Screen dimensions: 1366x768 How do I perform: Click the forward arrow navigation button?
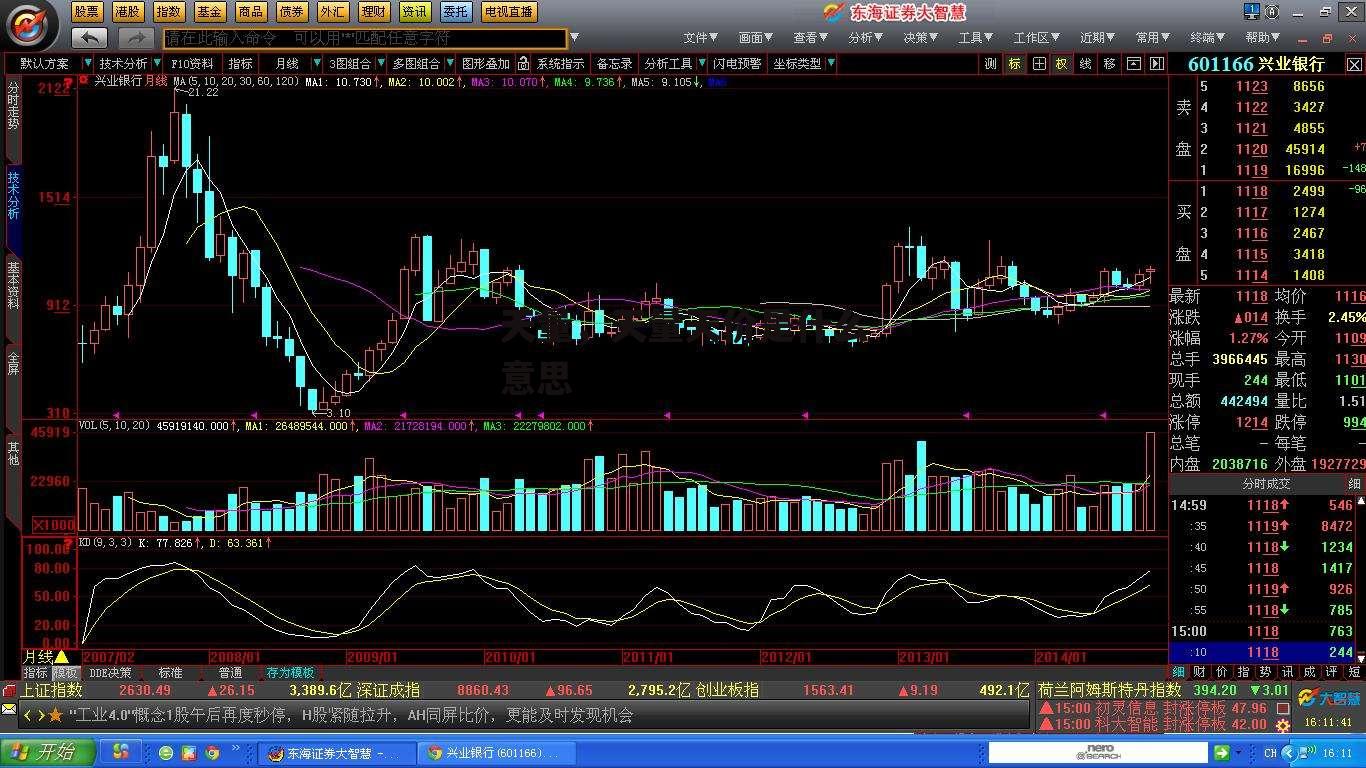point(134,38)
